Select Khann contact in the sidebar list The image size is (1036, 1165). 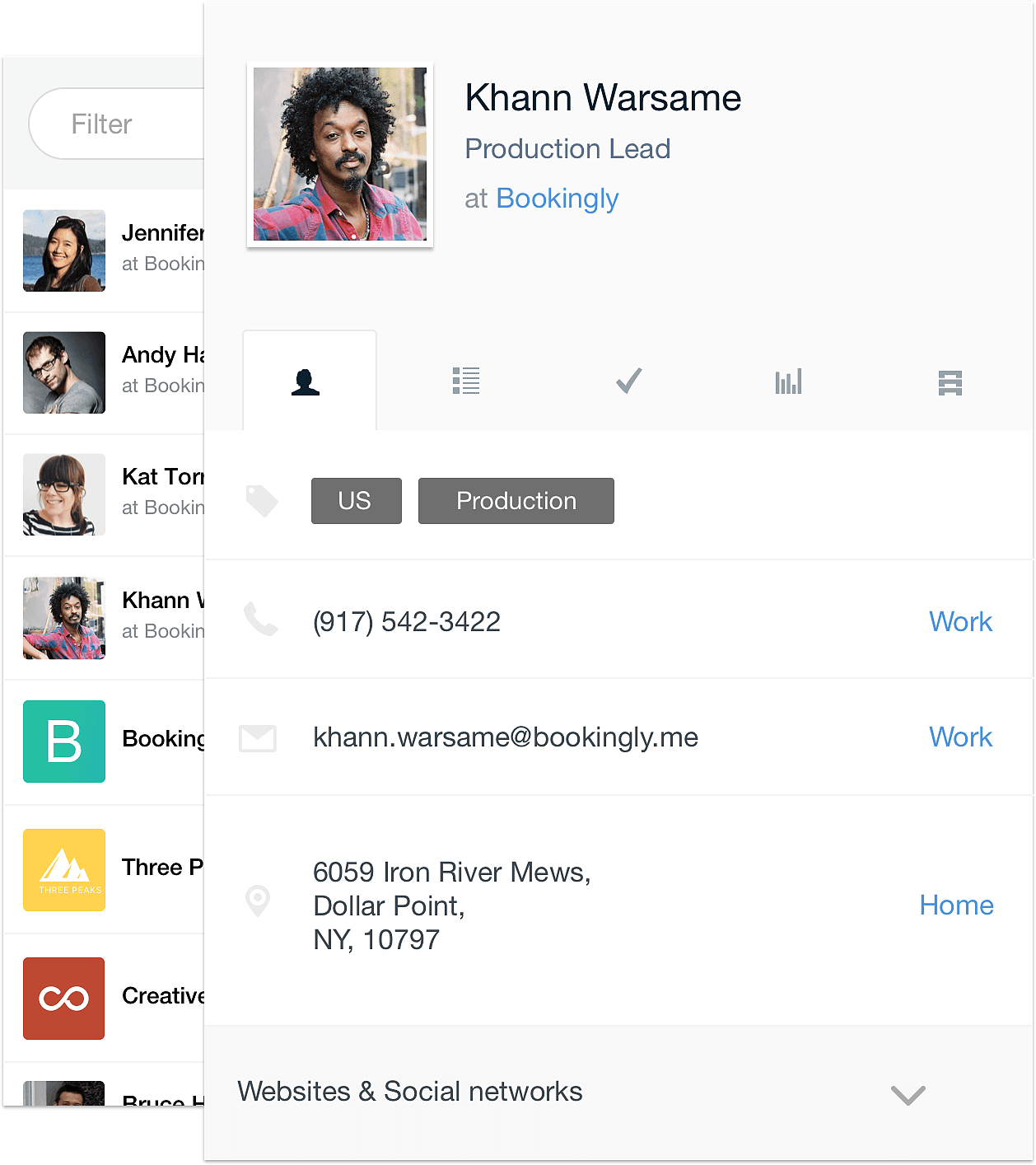pos(105,618)
